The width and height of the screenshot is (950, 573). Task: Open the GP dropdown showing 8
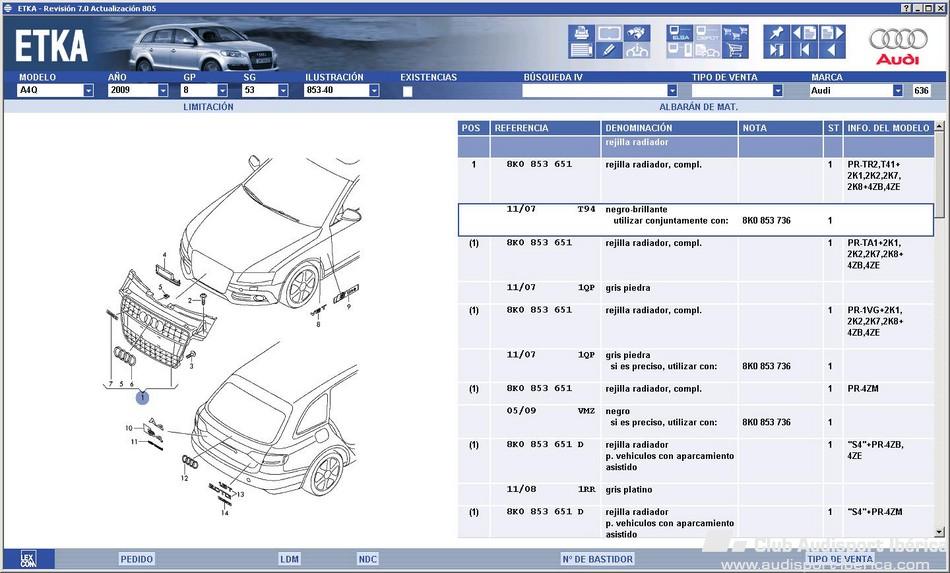click(x=222, y=90)
